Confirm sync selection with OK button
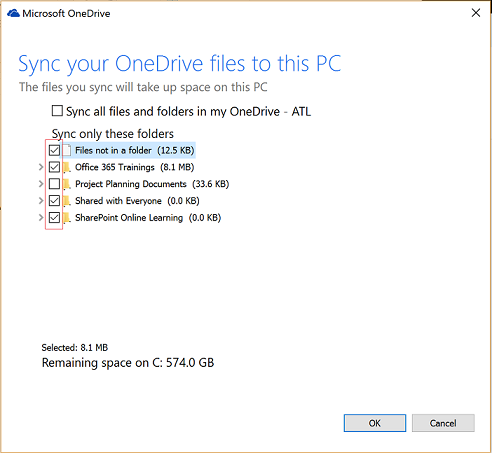The height and width of the screenshot is (453, 492). [x=375, y=423]
